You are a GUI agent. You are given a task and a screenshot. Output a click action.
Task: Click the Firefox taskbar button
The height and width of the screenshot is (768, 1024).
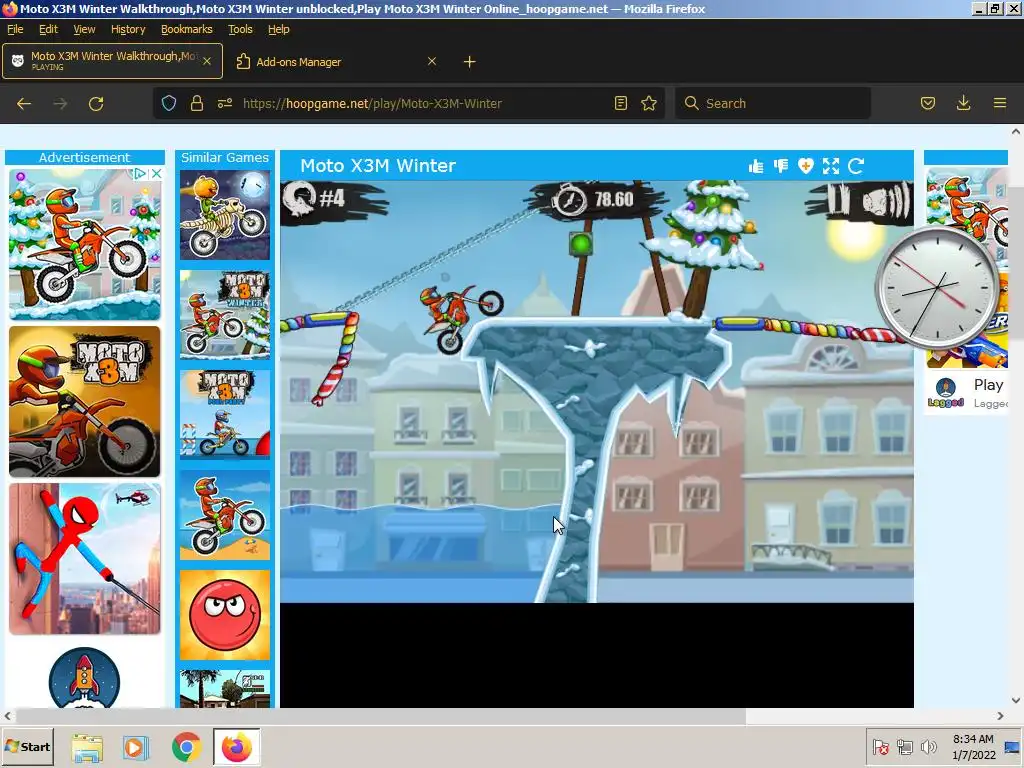pyautogui.click(x=236, y=747)
